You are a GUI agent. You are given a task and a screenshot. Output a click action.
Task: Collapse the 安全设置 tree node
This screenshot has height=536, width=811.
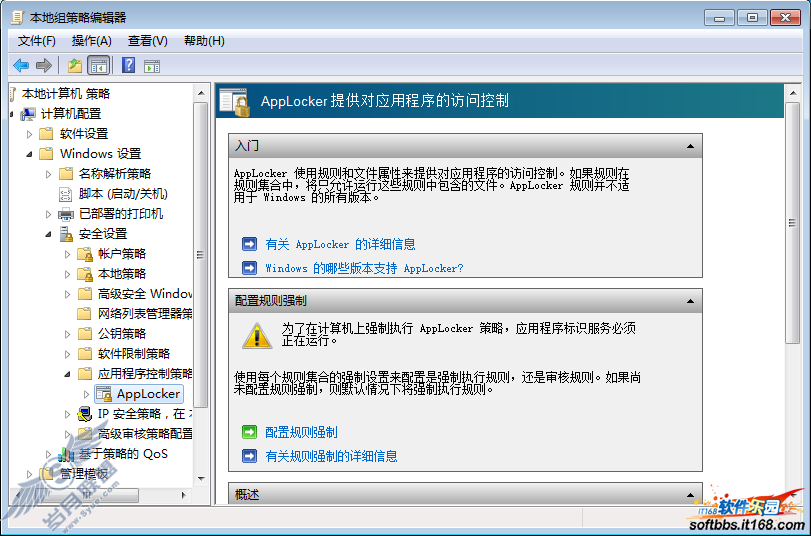pyautogui.click(x=48, y=234)
